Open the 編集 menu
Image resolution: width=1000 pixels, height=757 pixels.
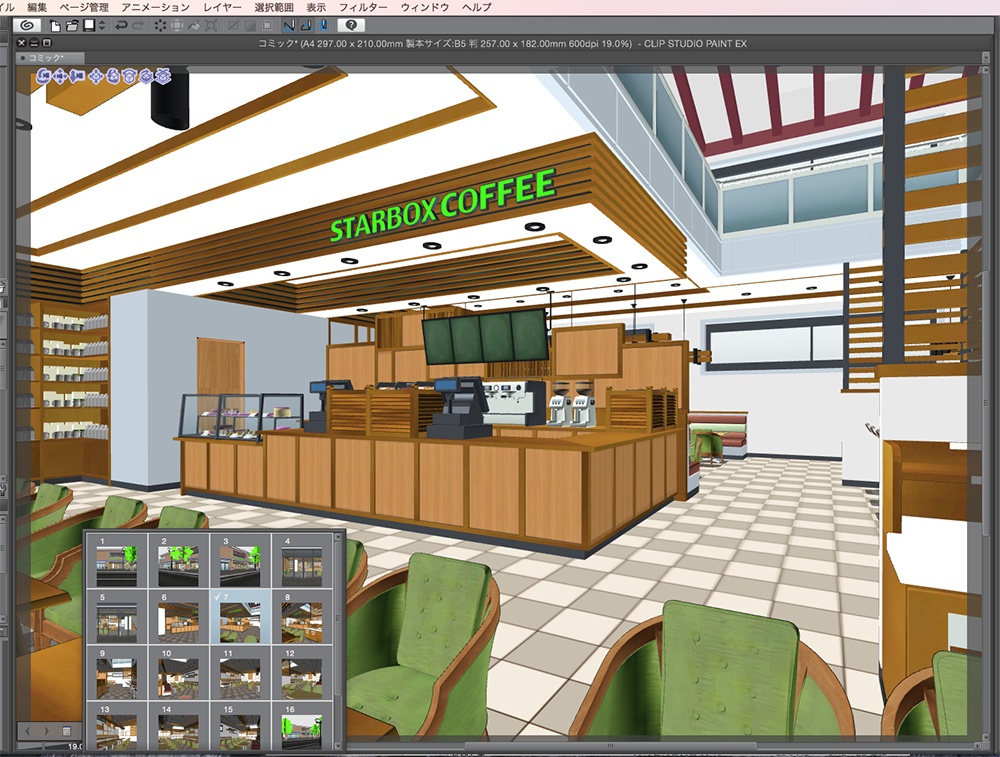coord(37,7)
